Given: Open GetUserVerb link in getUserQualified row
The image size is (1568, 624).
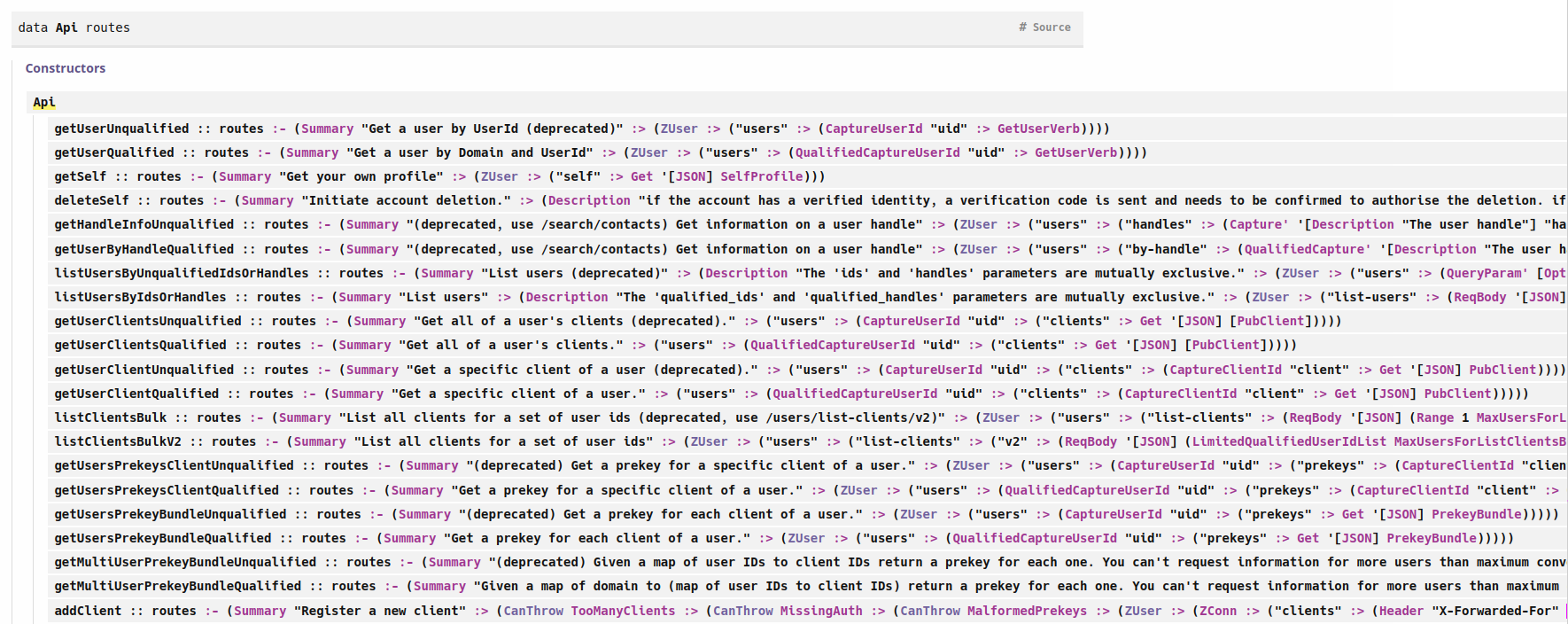Looking at the screenshot, I should coord(1076,152).
